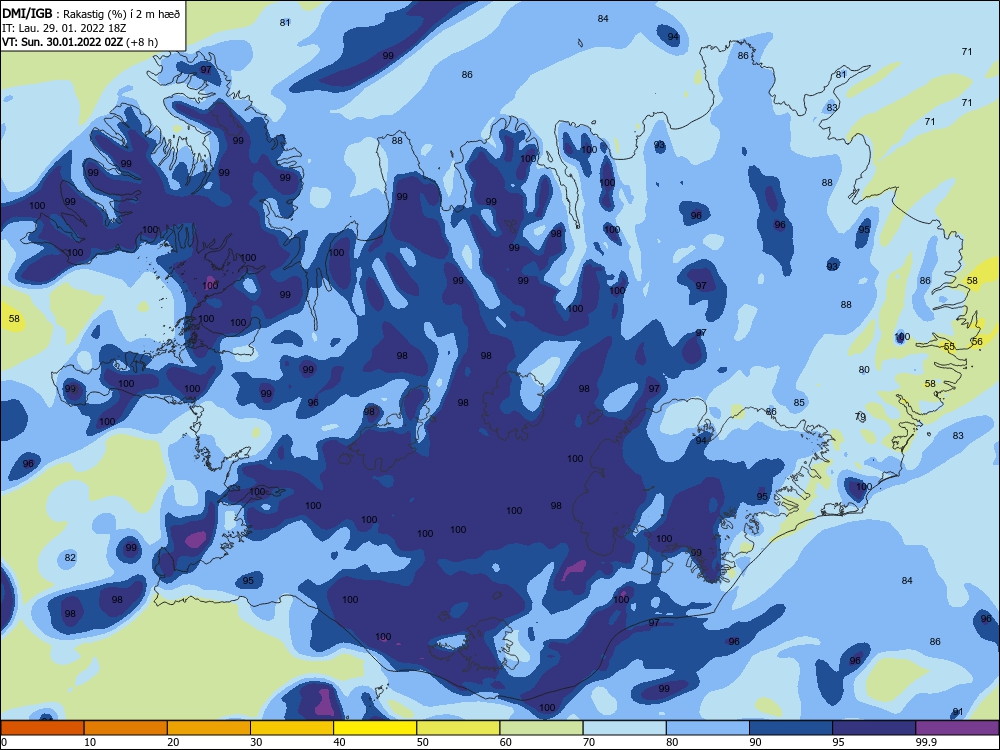Click the '40' legend scale label
Viewport: 1000px width, 750px height.
click(339, 742)
